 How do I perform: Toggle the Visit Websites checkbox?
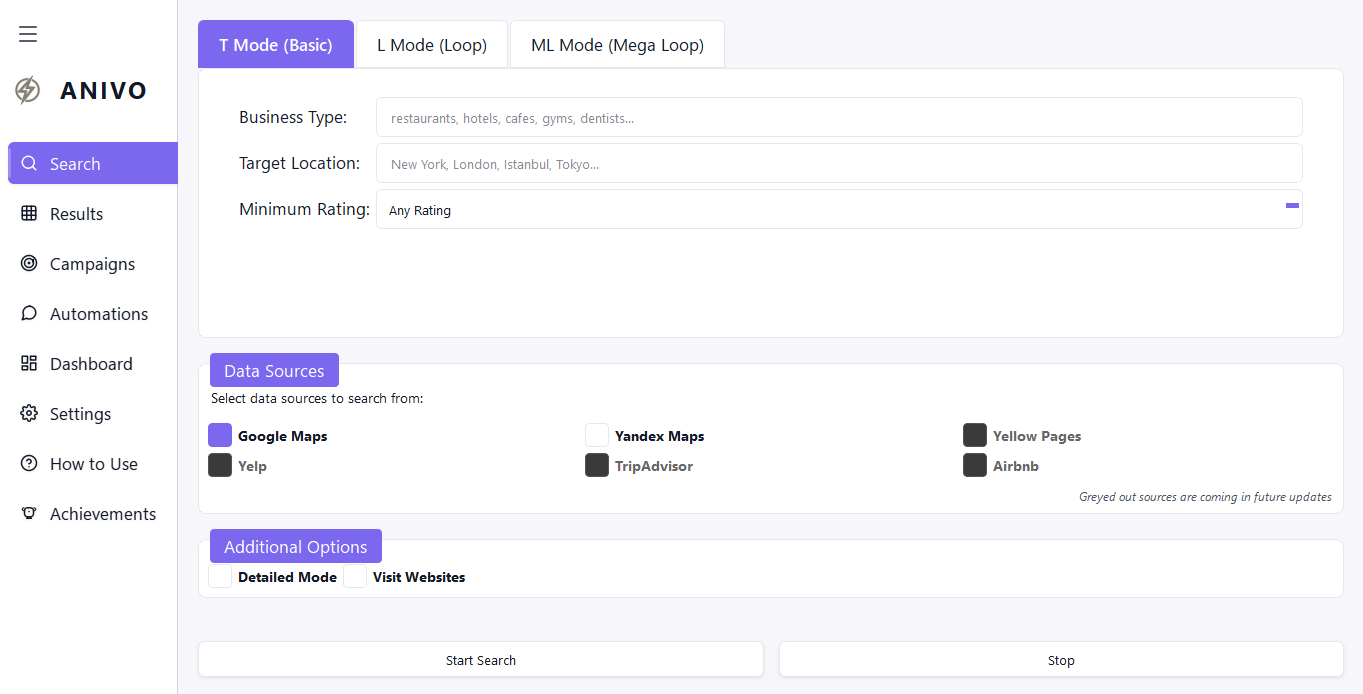pos(355,577)
